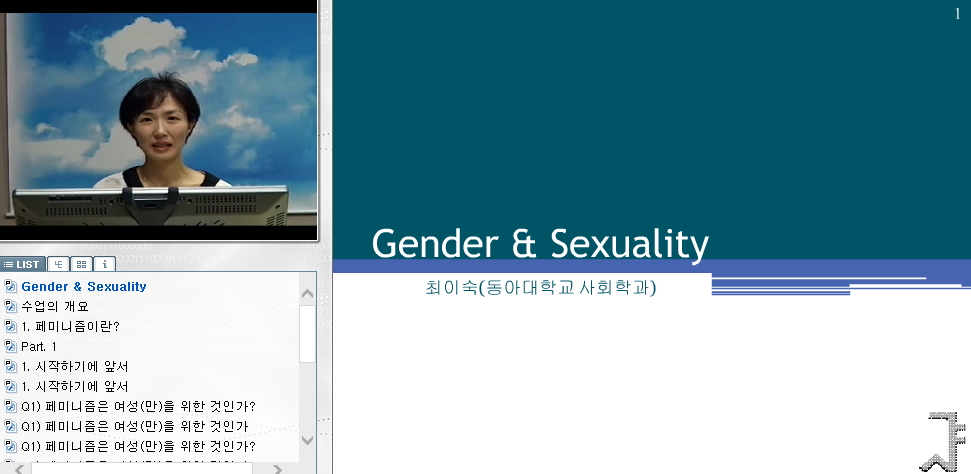Click the lecturer video panel
This screenshot has height=474, width=971.
click(x=159, y=120)
